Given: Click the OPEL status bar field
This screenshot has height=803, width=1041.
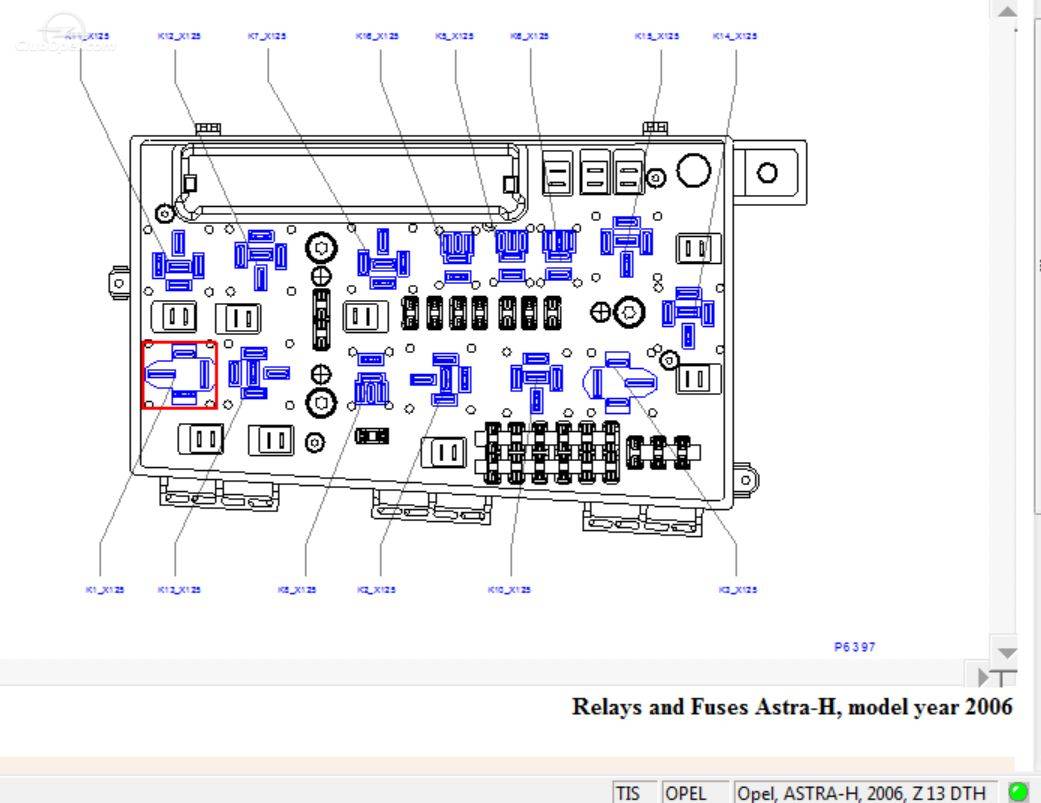Looking at the screenshot, I should [694, 793].
